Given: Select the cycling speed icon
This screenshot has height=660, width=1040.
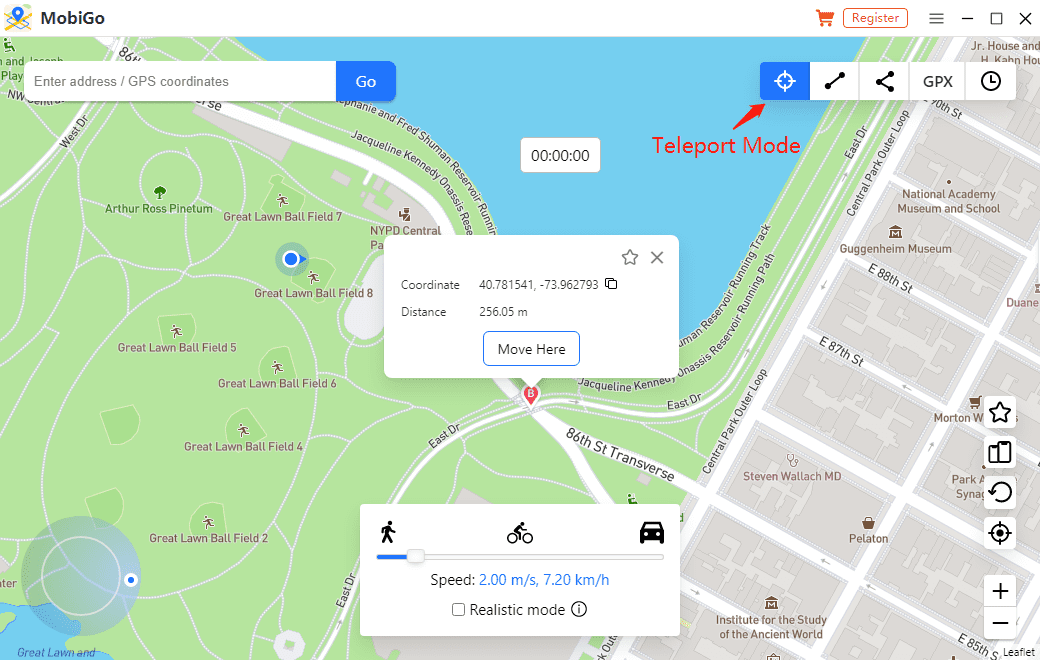Looking at the screenshot, I should (x=520, y=534).
